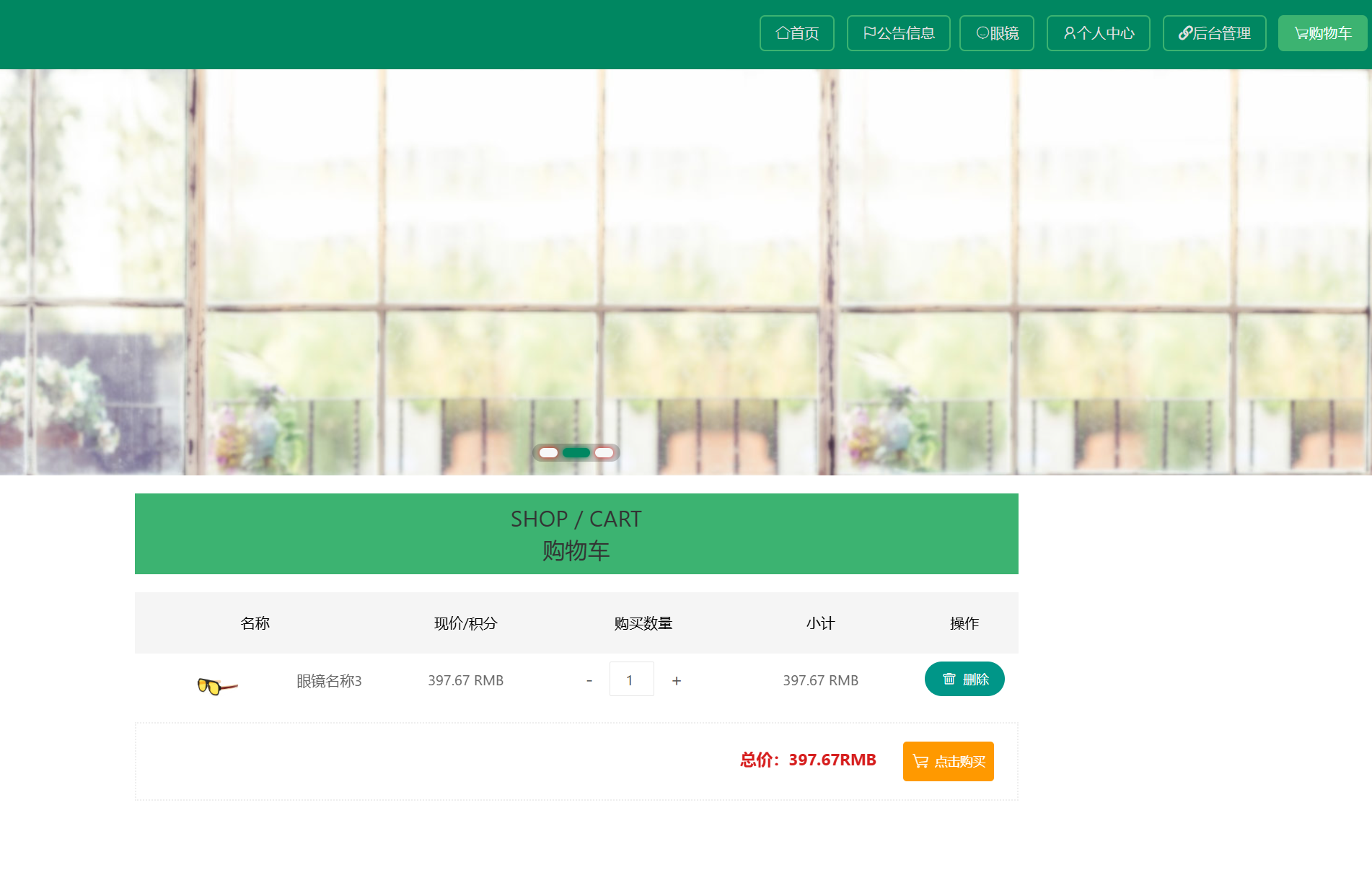Select the third carousel indicator dot

[x=604, y=453]
